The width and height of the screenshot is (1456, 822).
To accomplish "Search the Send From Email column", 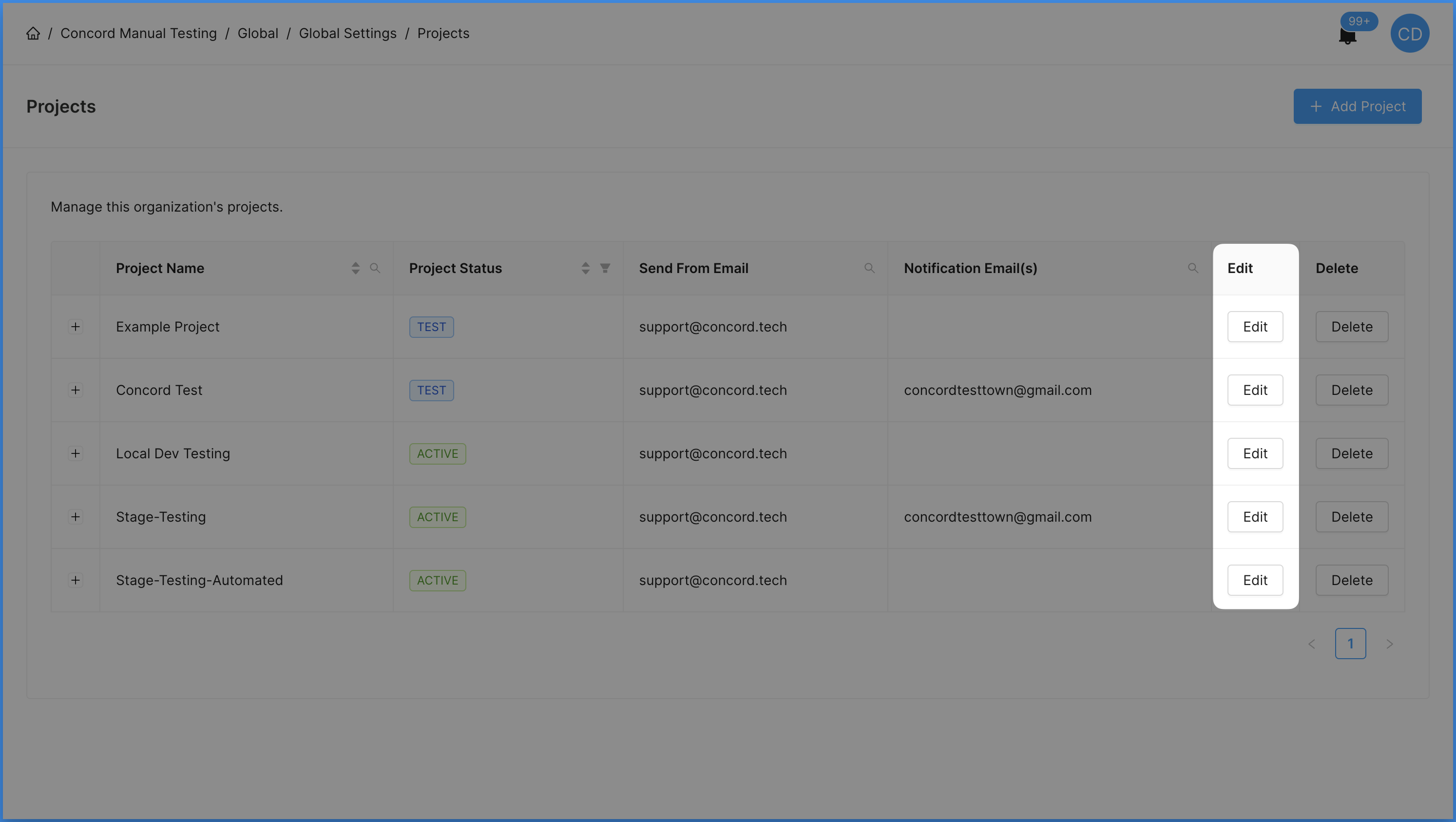I will point(869,268).
